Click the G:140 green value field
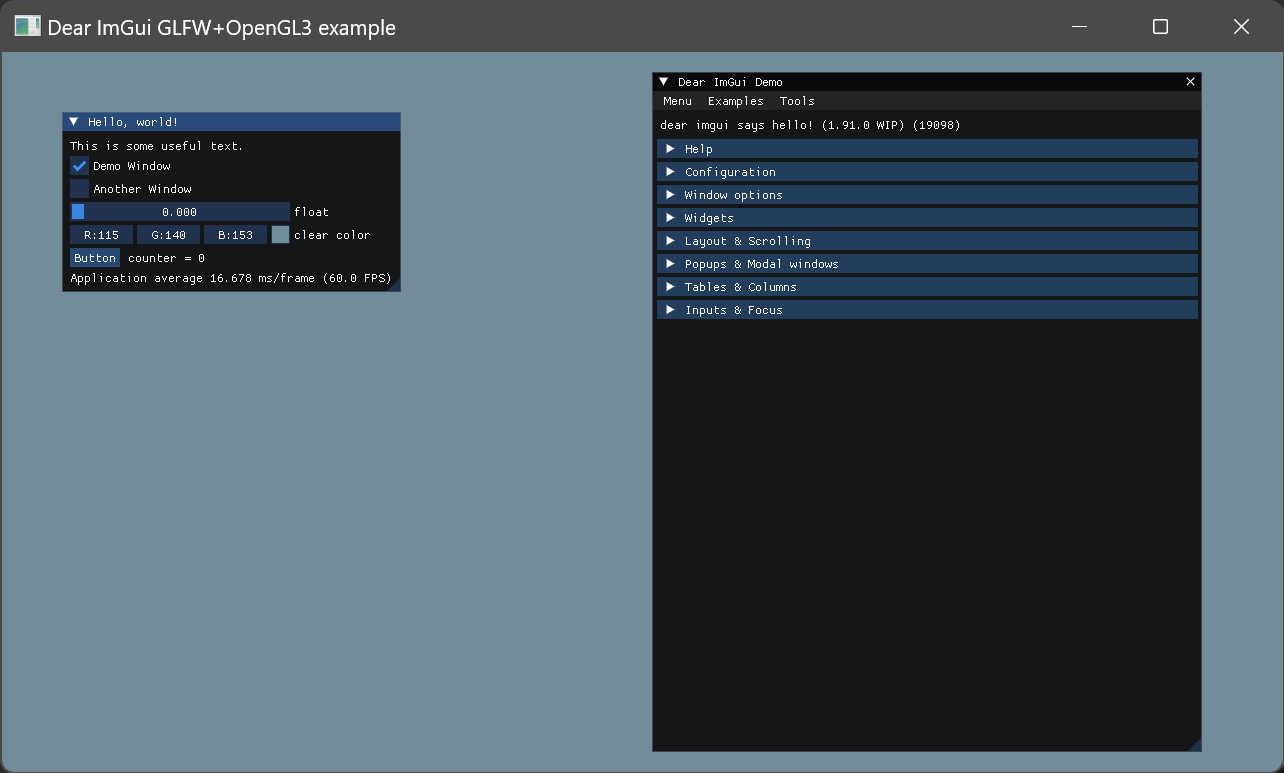Viewport: 1284px width, 773px height. click(168, 235)
